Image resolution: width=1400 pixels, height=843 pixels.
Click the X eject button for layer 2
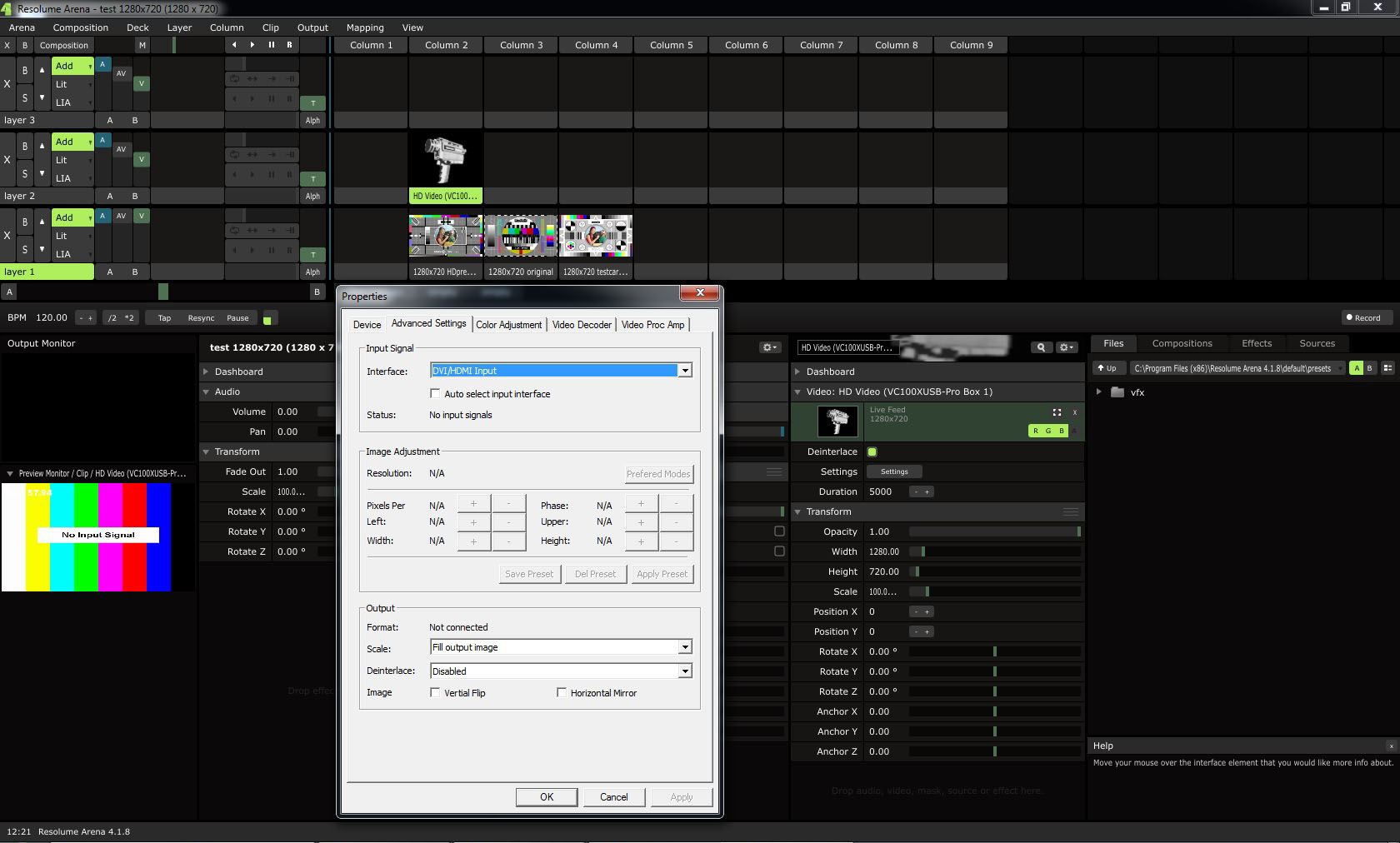pyautogui.click(x=7, y=159)
